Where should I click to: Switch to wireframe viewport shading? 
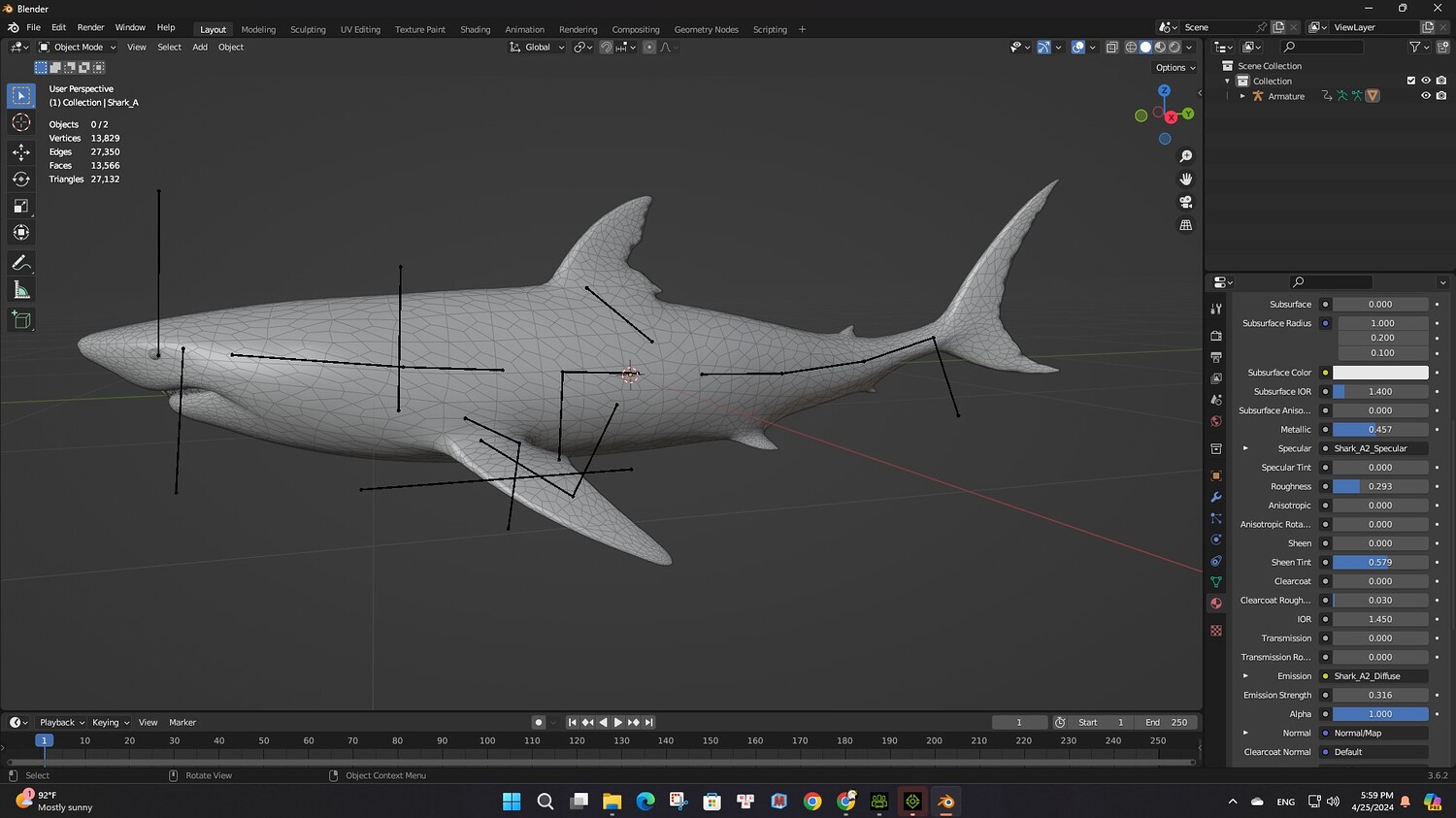point(1131,47)
